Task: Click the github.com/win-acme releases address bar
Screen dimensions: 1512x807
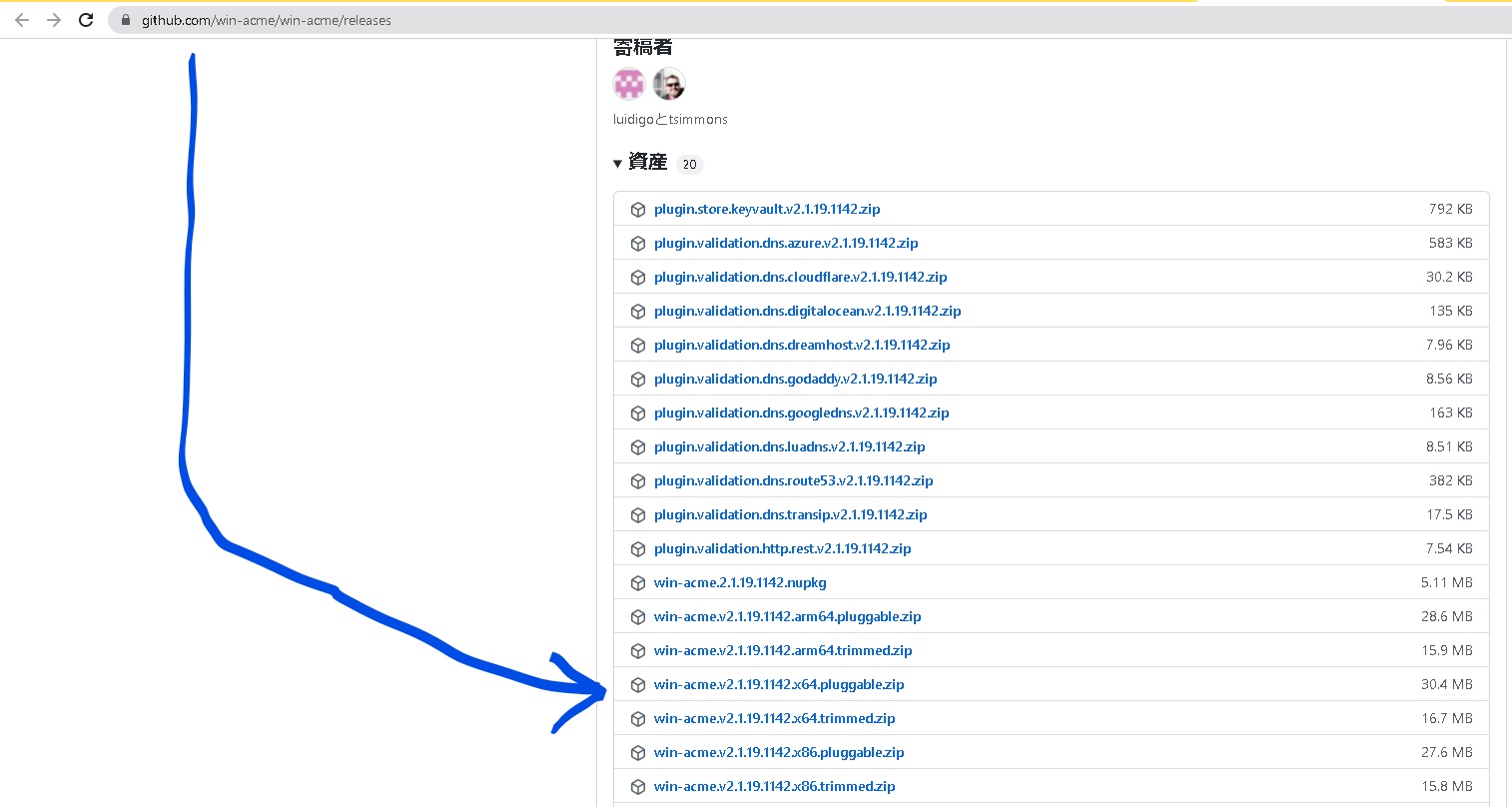Action: (x=809, y=20)
